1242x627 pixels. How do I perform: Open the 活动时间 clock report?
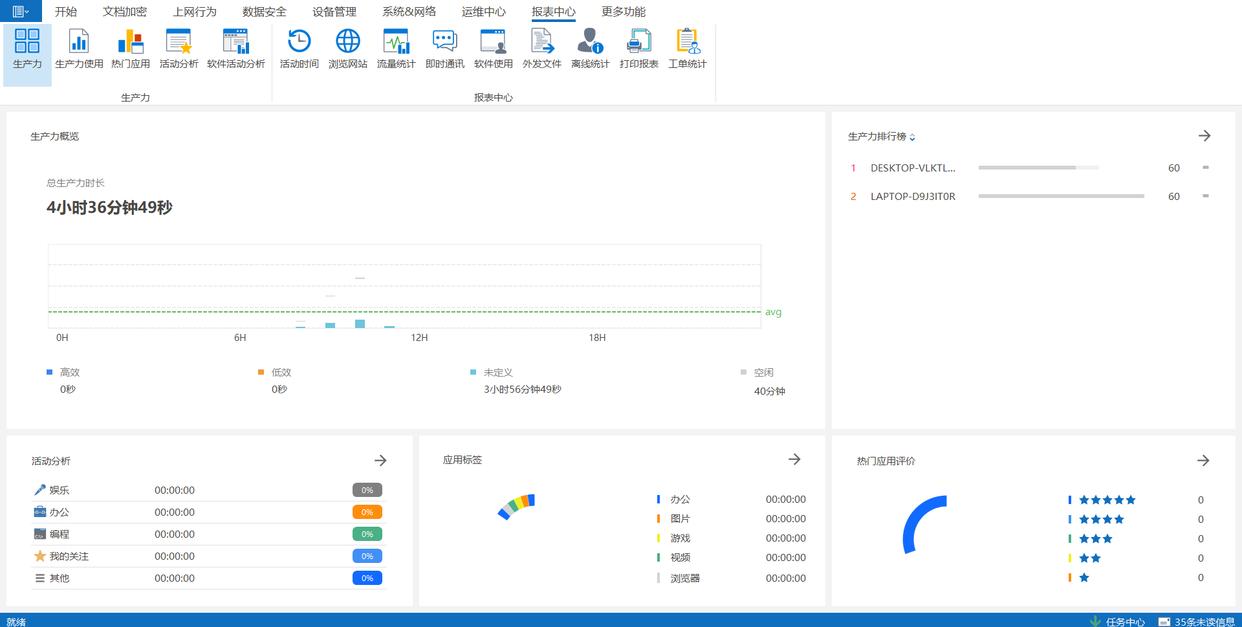299,48
